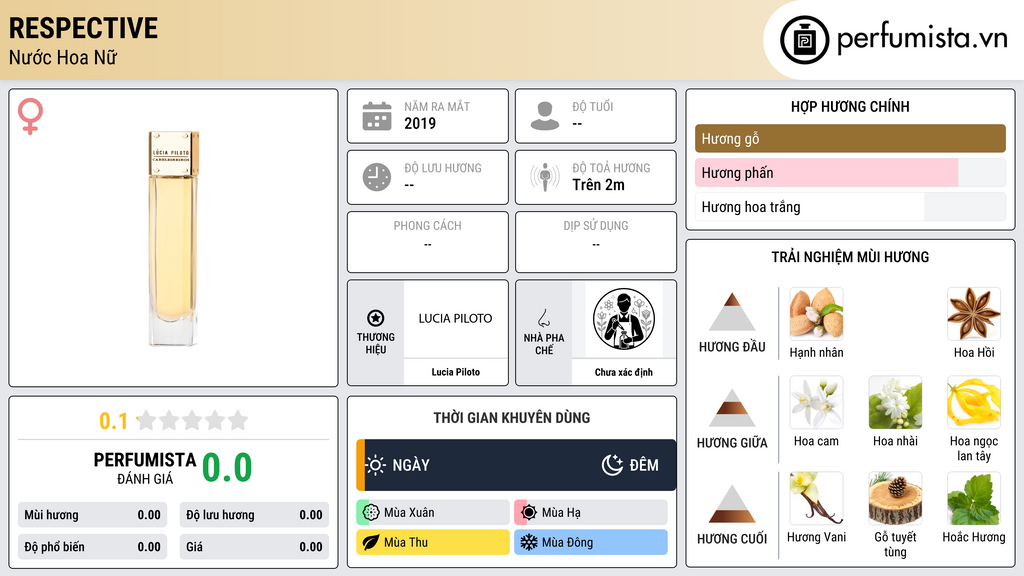Open the Hoa cam blossom image
Viewport: 1024px width, 576px height.
coord(816,402)
